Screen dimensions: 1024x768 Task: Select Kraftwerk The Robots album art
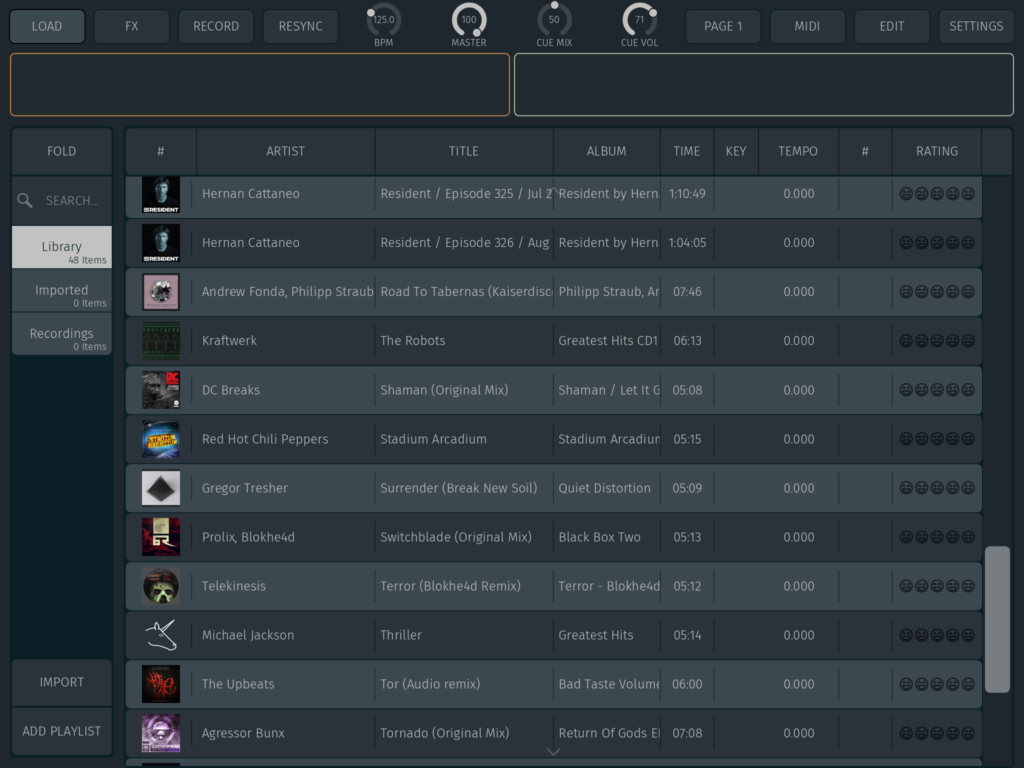coord(160,341)
